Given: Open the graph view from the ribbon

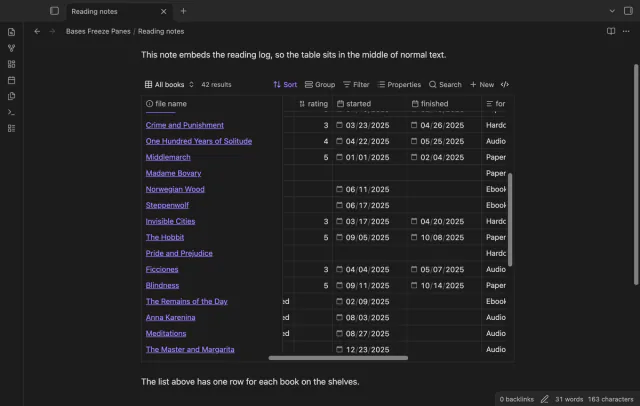Looking at the screenshot, I should [x=11, y=48].
